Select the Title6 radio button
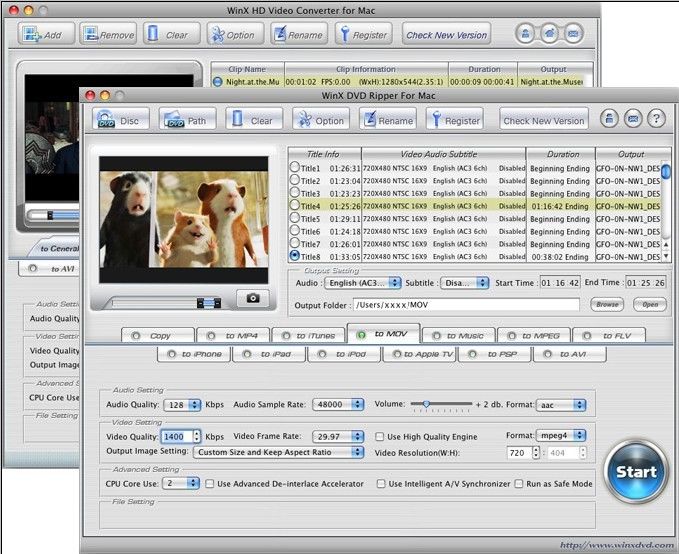Image resolution: width=679 pixels, height=554 pixels. click(x=295, y=230)
